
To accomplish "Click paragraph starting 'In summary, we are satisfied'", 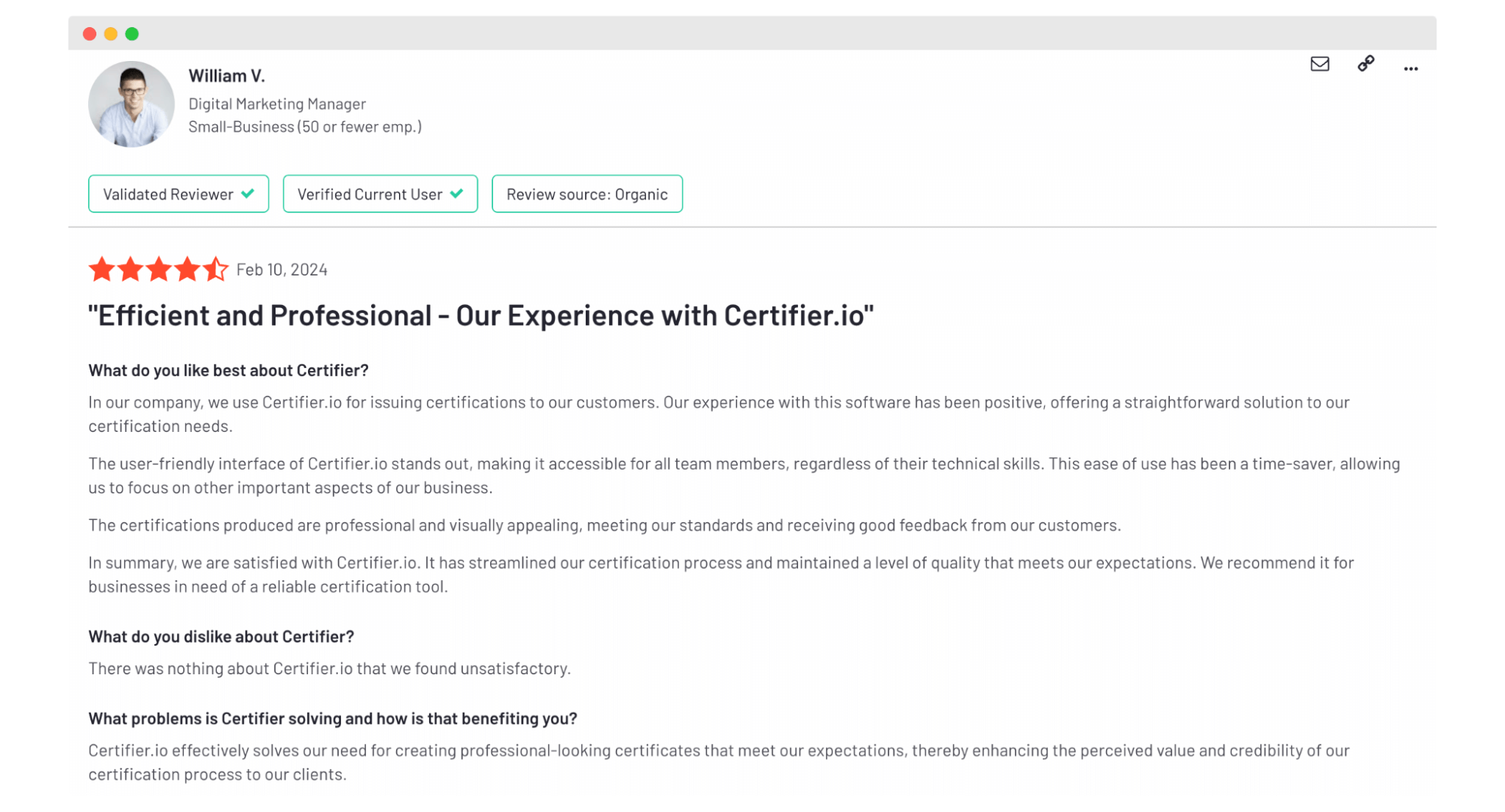I will pyautogui.click(x=721, y=574).
